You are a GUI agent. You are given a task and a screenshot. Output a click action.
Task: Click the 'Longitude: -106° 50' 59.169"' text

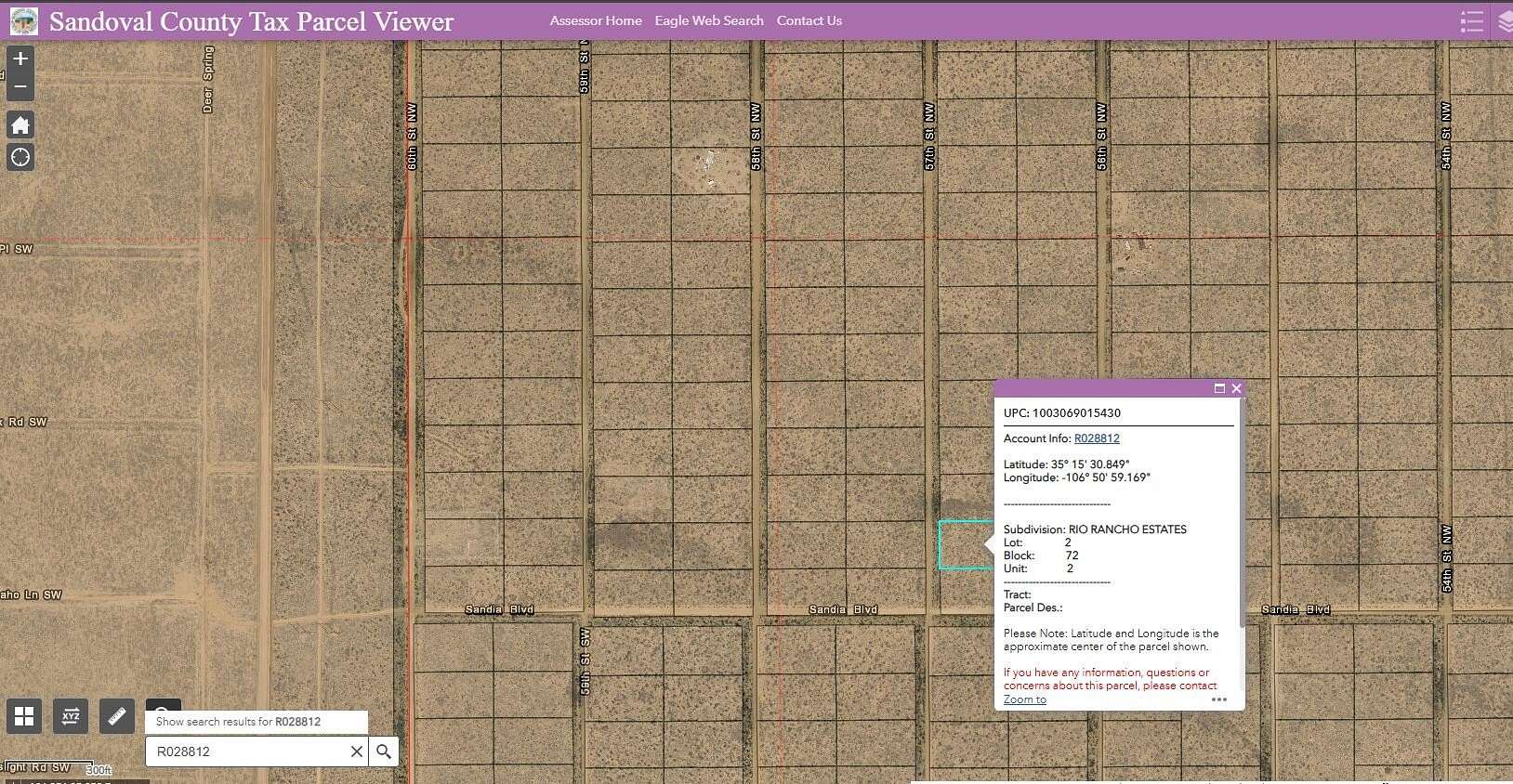tap(1077, 477)
